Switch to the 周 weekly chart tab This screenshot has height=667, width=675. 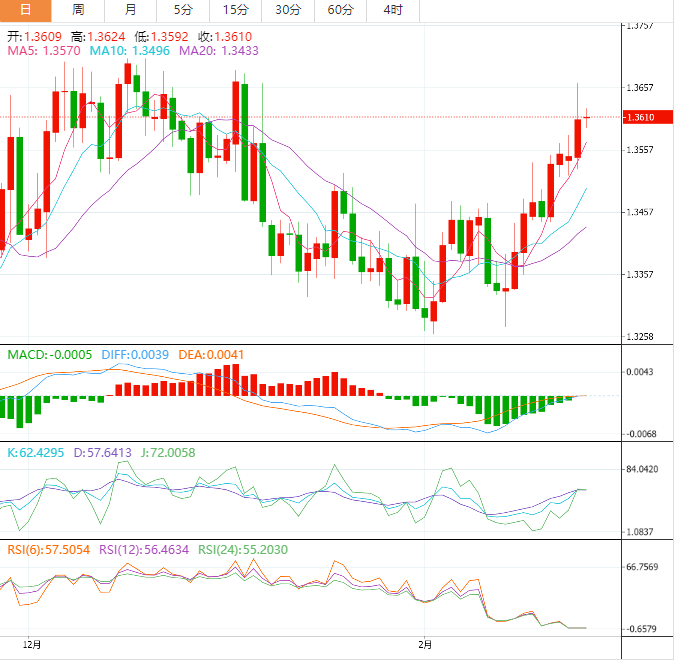[x=78, y=10]
